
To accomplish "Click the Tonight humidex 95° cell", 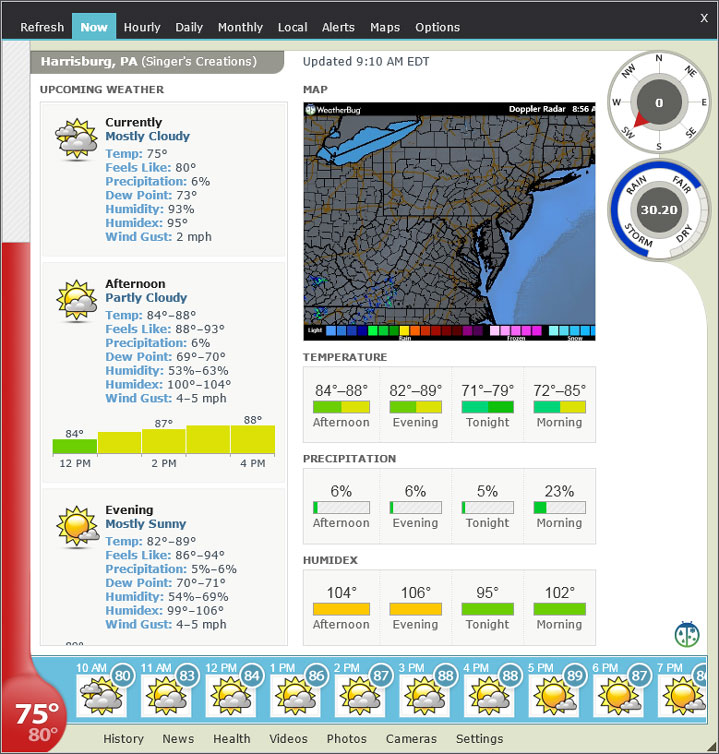I will point(488,608).
